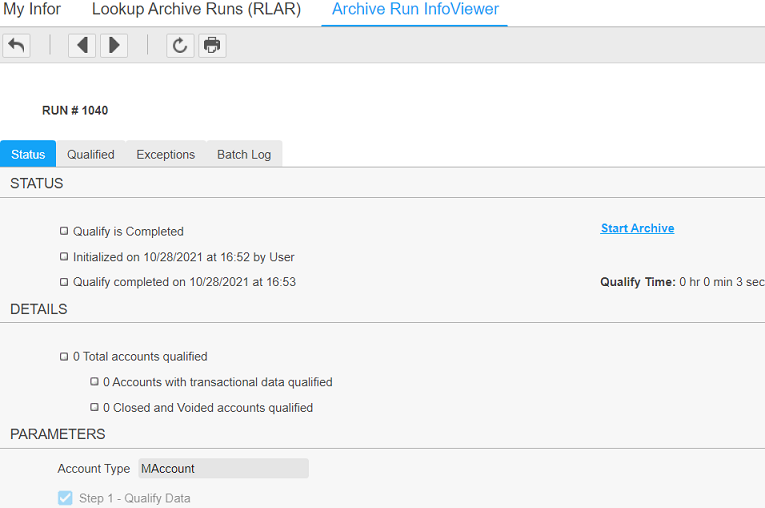The width and height of the screenshot is (765, 508).
Task: Show the Batch Log tab
Action: tap(244, 154)
